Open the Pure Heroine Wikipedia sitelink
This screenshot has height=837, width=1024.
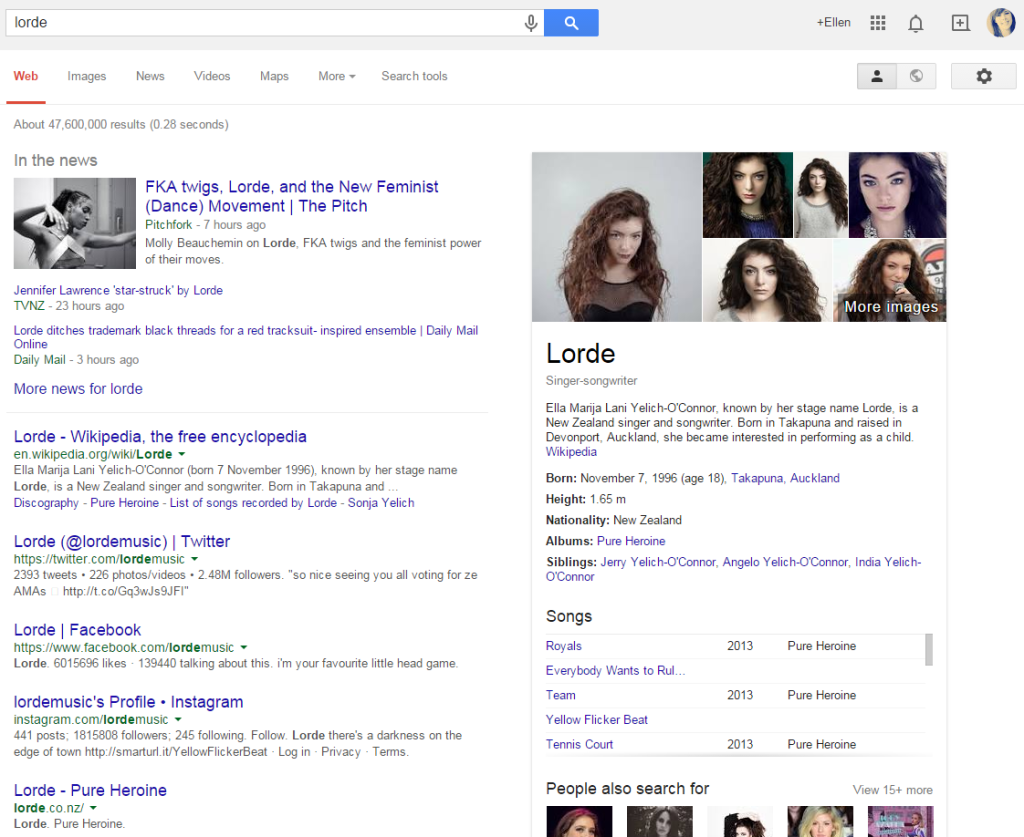point(124,503)
